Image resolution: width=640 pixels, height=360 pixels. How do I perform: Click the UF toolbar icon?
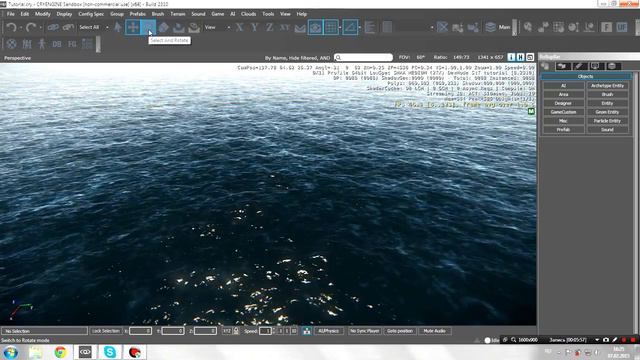point(622,27)
